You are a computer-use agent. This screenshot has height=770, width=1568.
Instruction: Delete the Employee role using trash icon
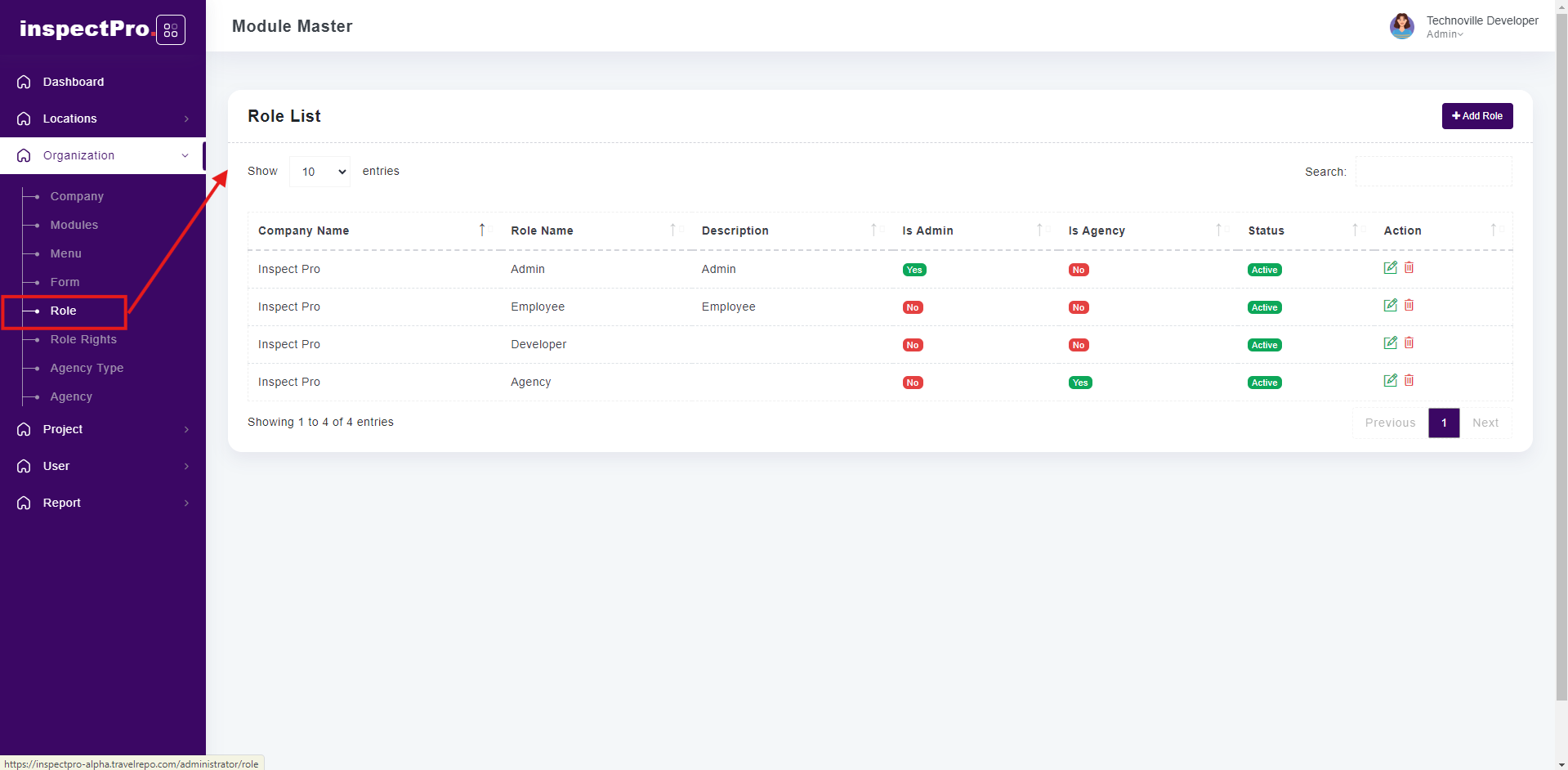(1409, 306)
